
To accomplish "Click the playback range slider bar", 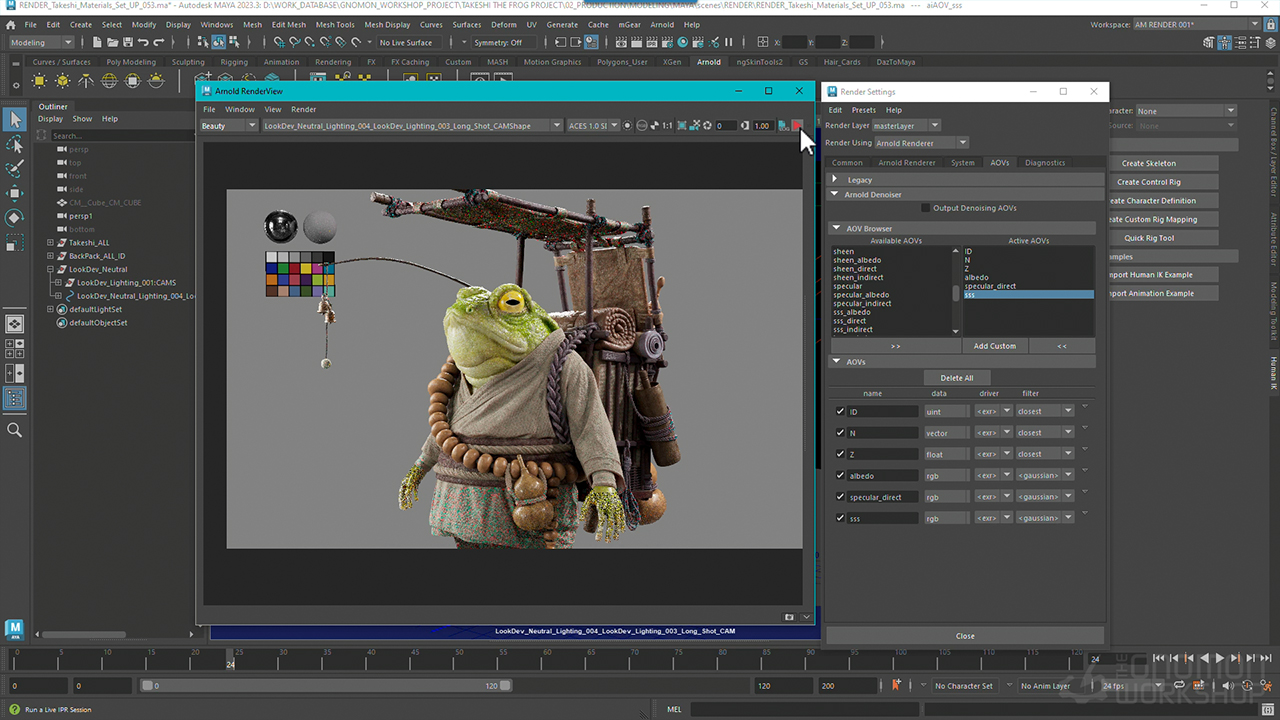I will coord(325,686).
